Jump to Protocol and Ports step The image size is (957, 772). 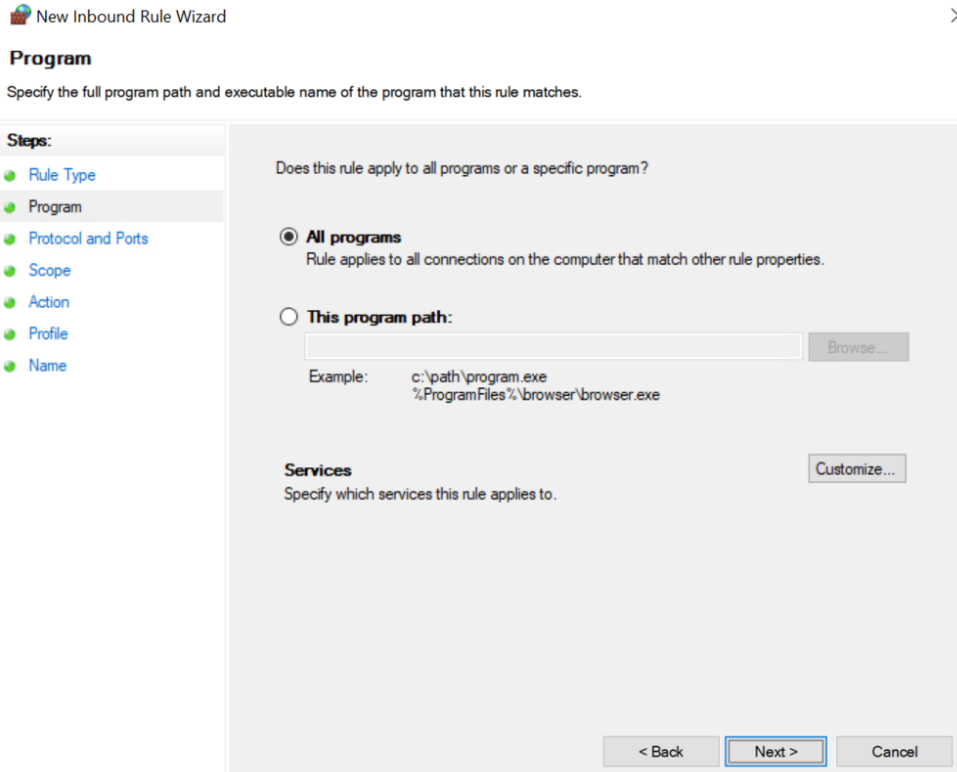[88, 238]
